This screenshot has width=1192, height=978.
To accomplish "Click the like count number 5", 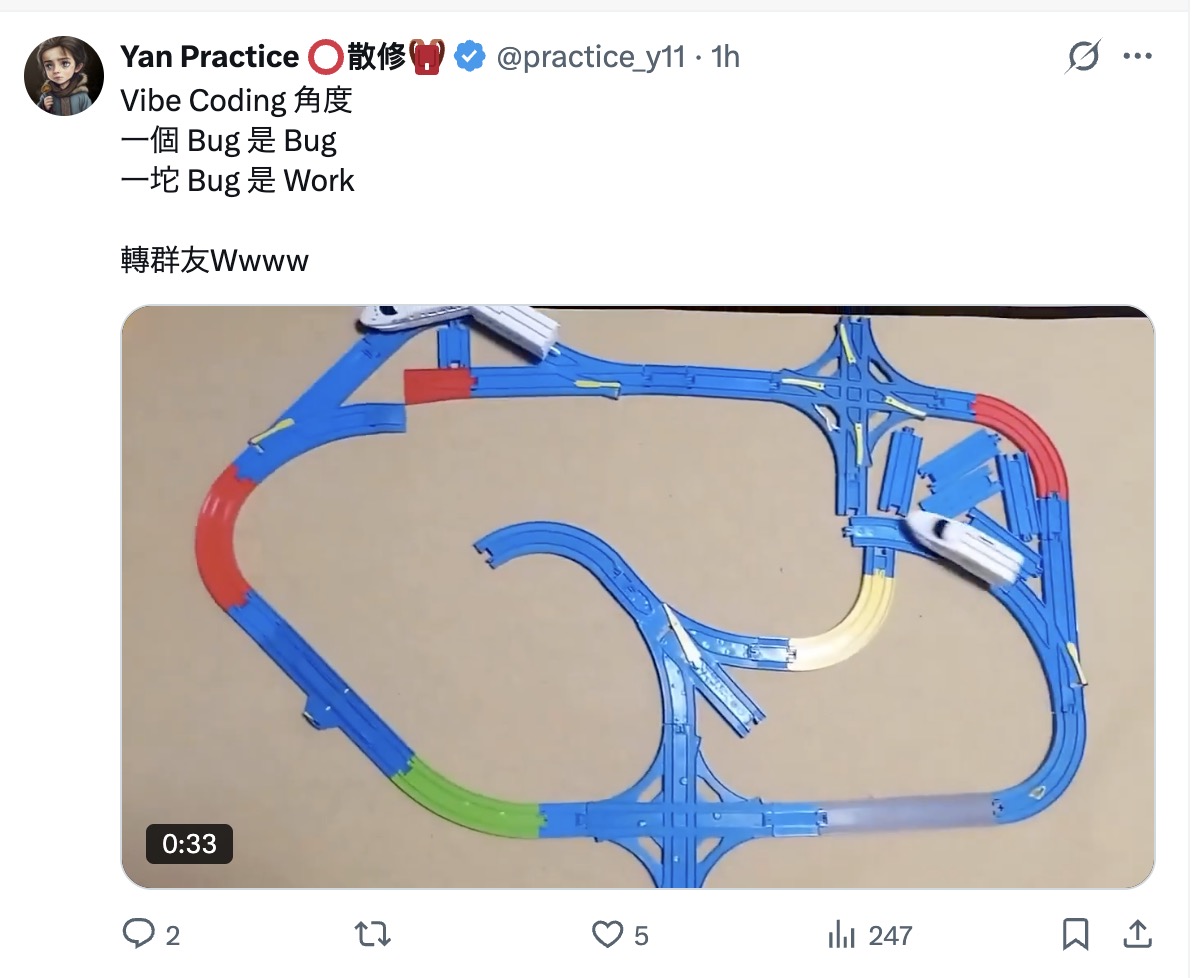I will 641,936.
